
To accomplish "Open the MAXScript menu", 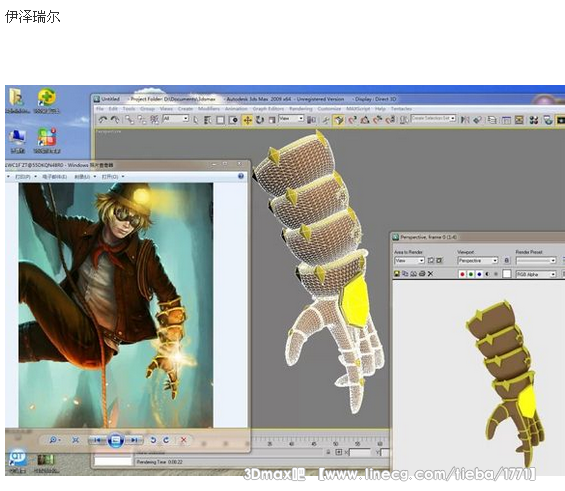I will click(358, 109).
